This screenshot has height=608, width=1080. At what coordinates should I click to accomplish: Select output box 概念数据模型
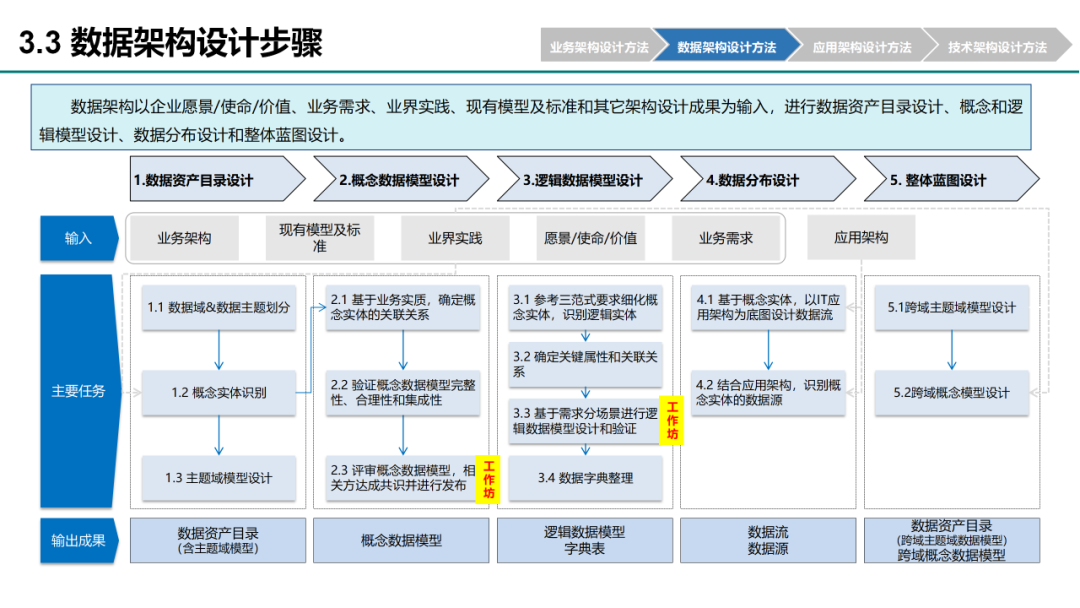point(401,541)
